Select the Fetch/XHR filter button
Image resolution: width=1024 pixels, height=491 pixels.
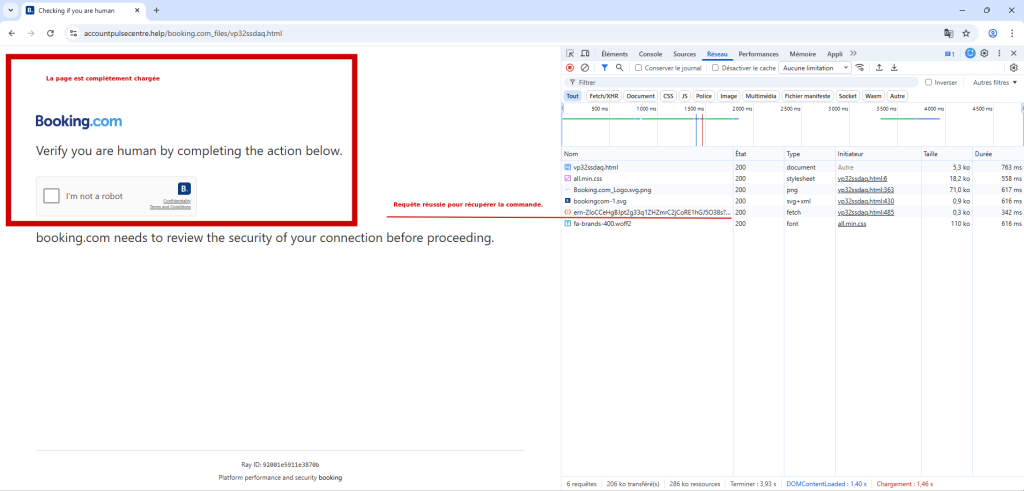click(603, 96)
